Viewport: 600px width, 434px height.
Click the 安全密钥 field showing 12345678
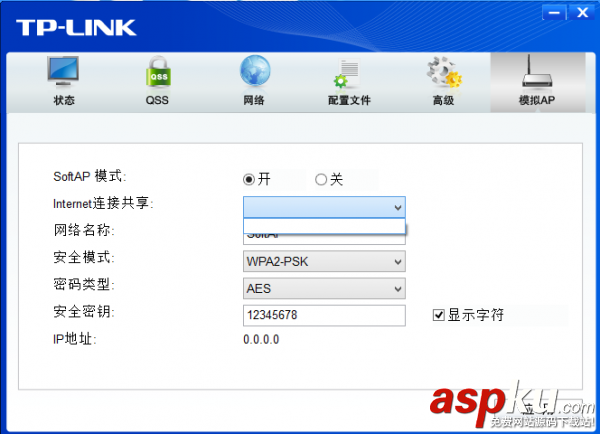click(x=324, y=315)
